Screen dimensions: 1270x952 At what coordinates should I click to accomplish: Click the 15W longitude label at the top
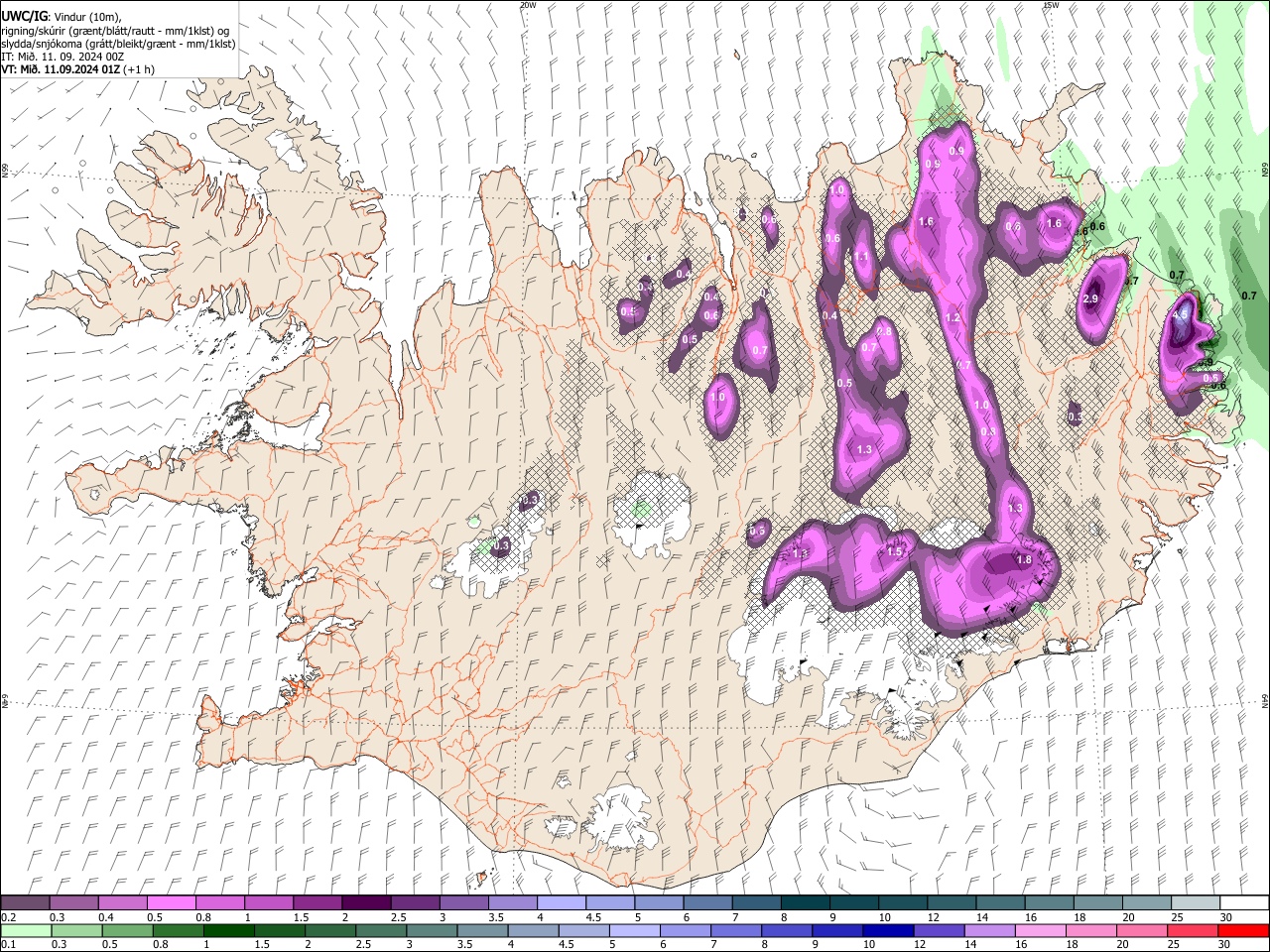pyautogui.click(x=1051, y=5)
